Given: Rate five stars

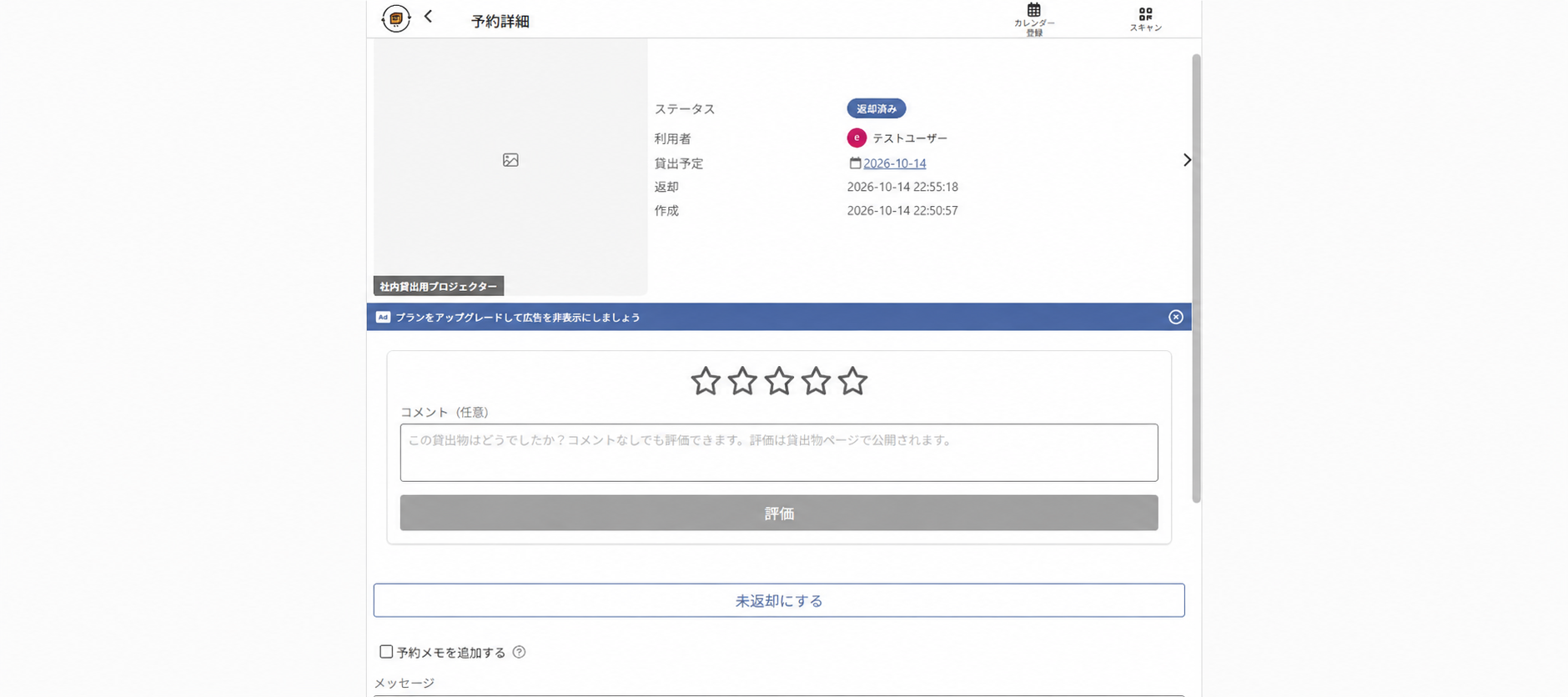Looking at the screenshot, I should point(852,381).
